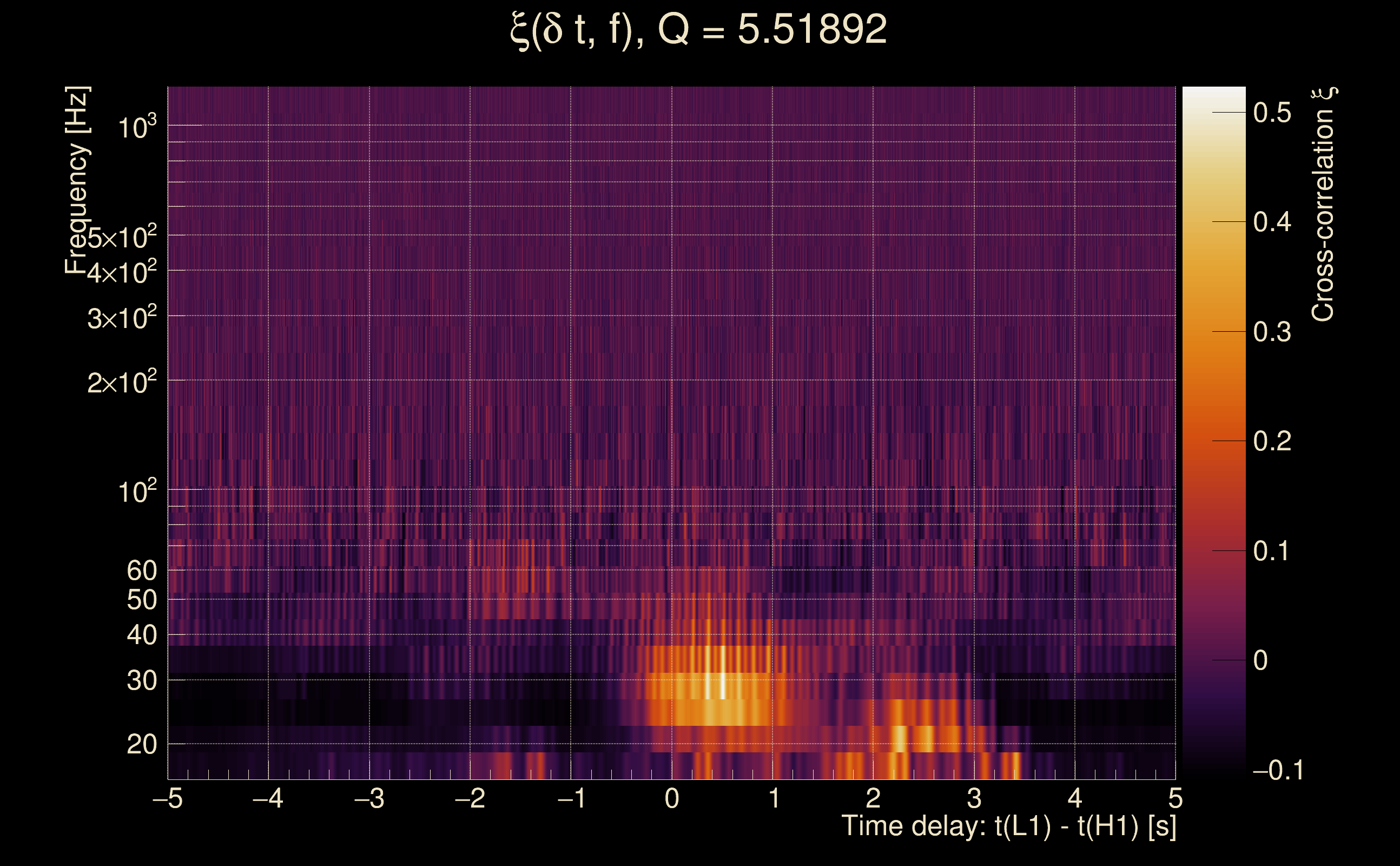Click the −5 tick label on the x-axis
The width and height of the screenshot is (1400, 866).
pyautogui.click(x=168, y=799)
